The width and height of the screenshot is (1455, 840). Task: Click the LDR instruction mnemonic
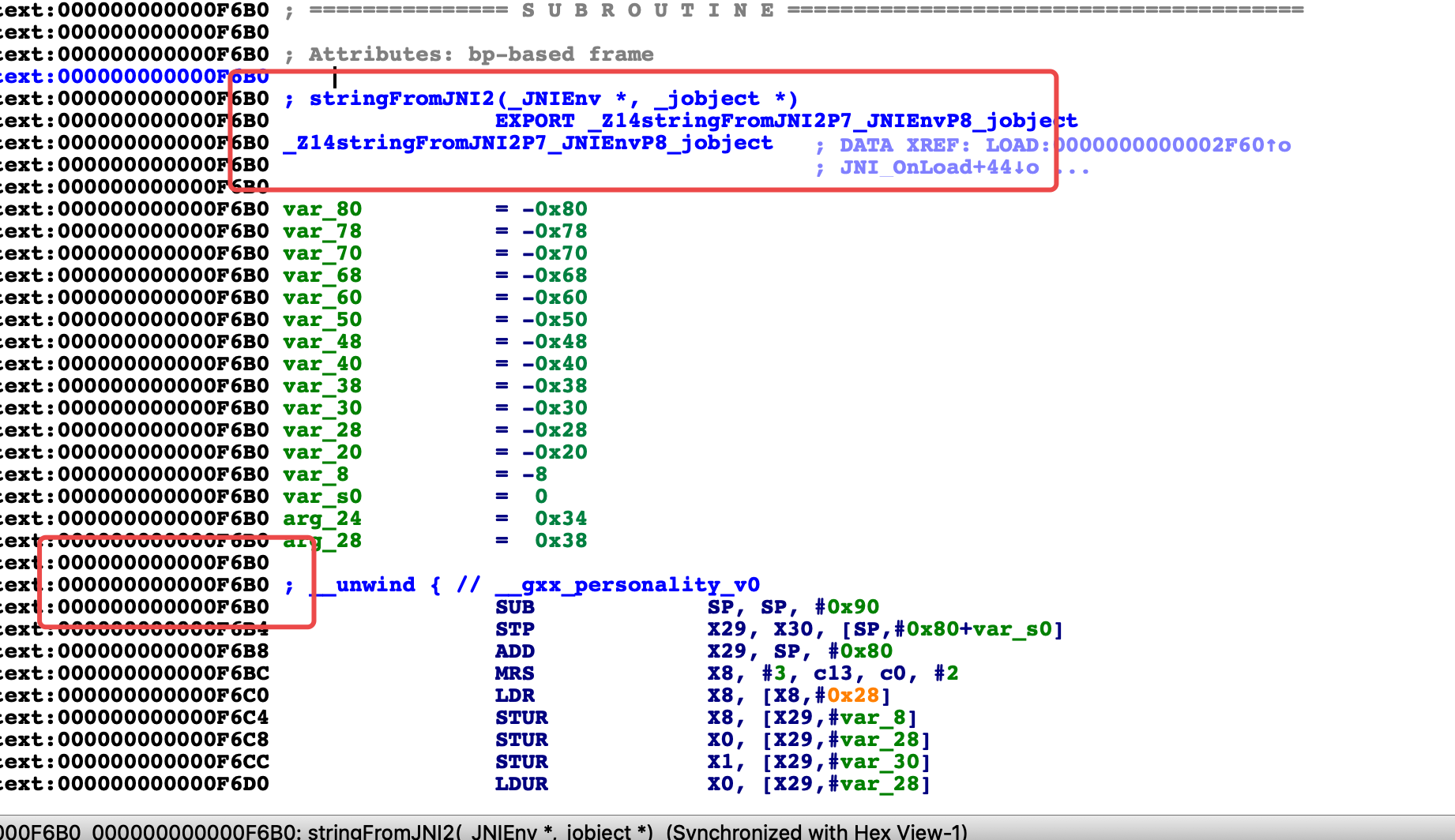[x=515, y=696]
